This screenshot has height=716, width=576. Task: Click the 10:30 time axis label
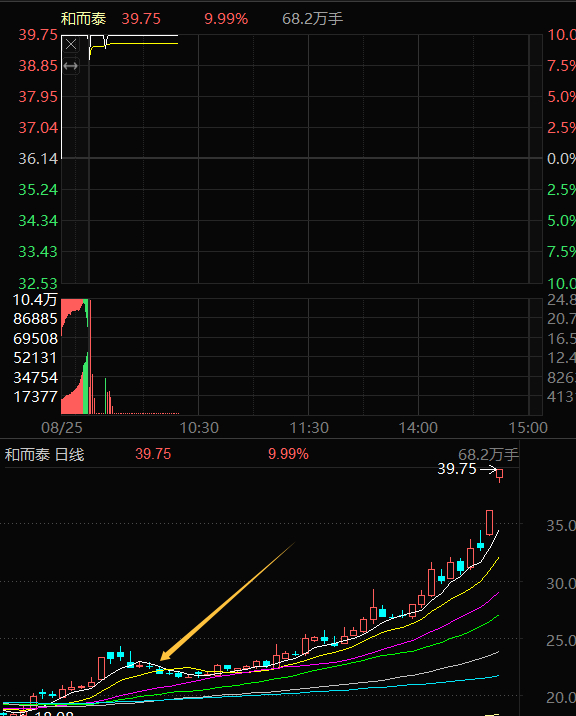199,428
